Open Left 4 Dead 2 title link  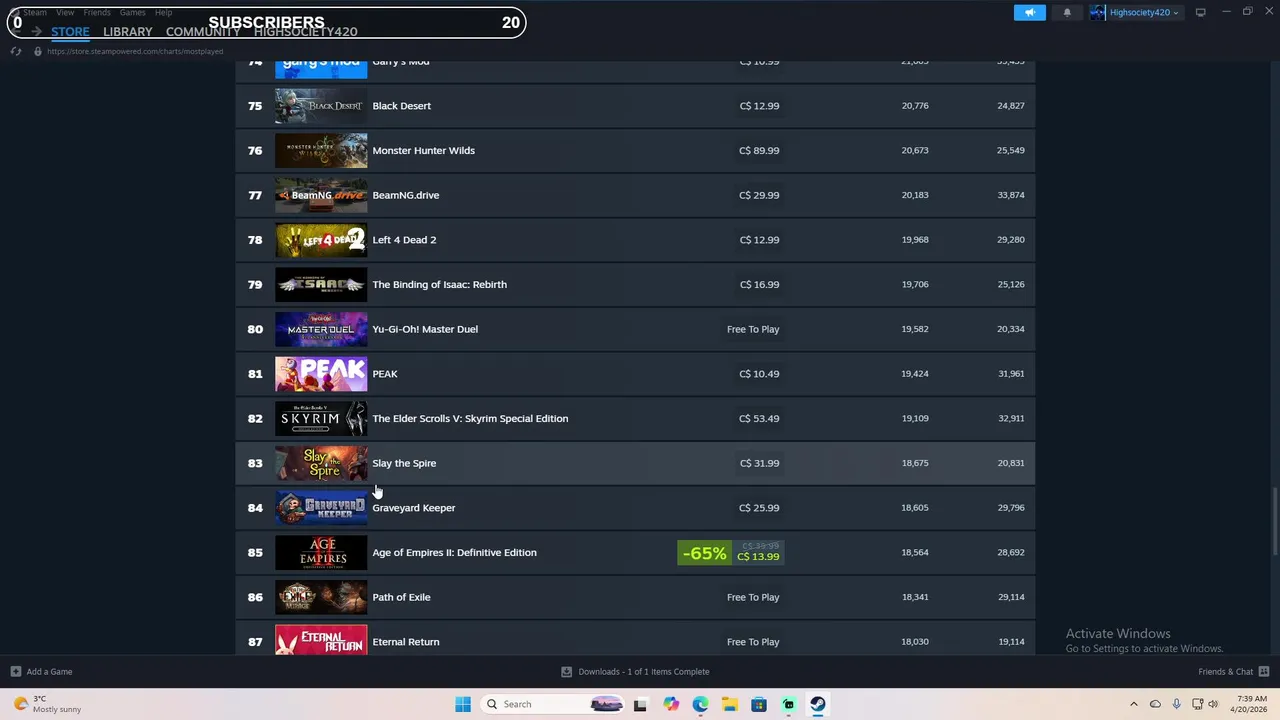click(x=404, y=240)
